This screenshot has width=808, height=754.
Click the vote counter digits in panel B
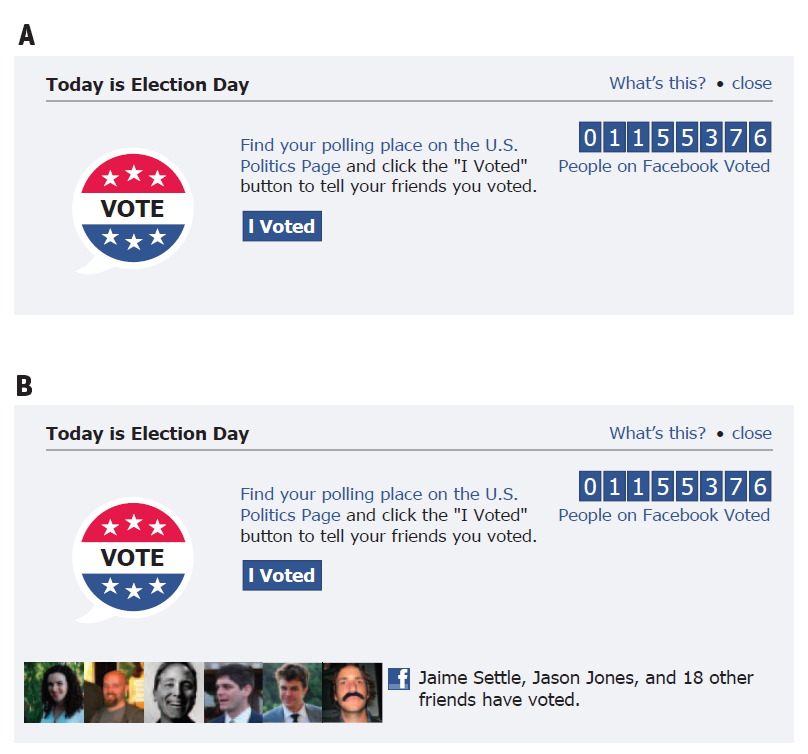pos(675,487)
